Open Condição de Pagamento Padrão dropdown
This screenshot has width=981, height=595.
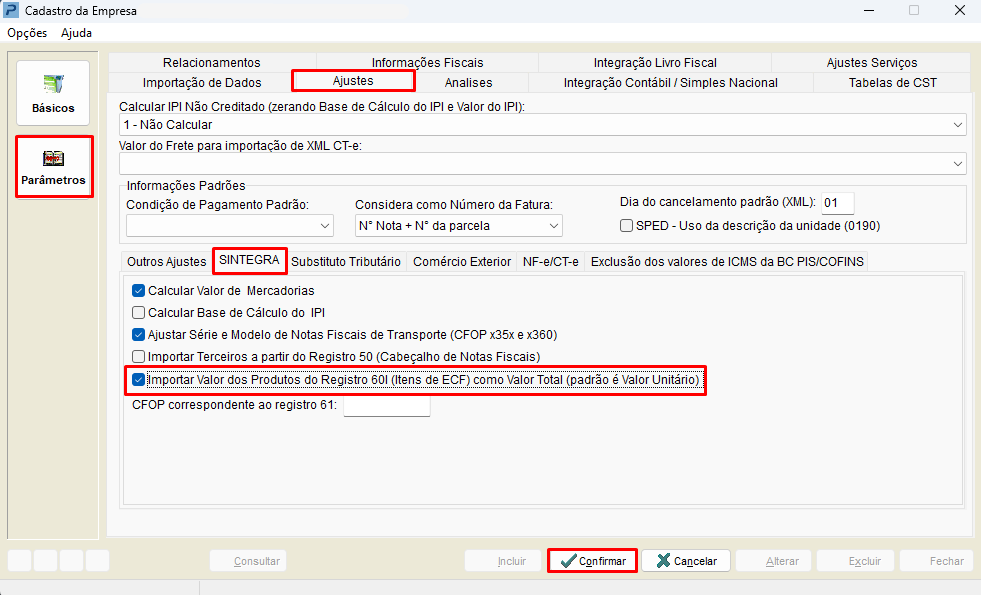325,226
